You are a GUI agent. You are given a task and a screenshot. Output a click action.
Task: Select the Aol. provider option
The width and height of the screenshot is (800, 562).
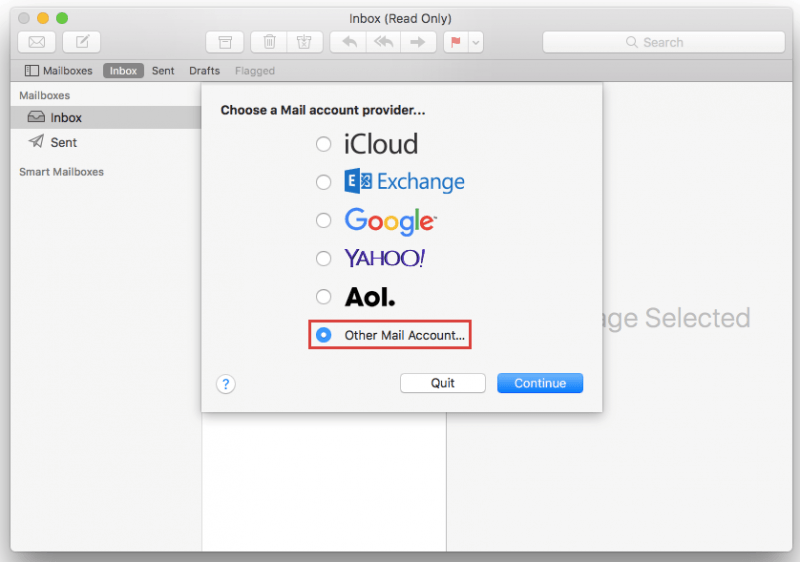[x=323, y=296]
